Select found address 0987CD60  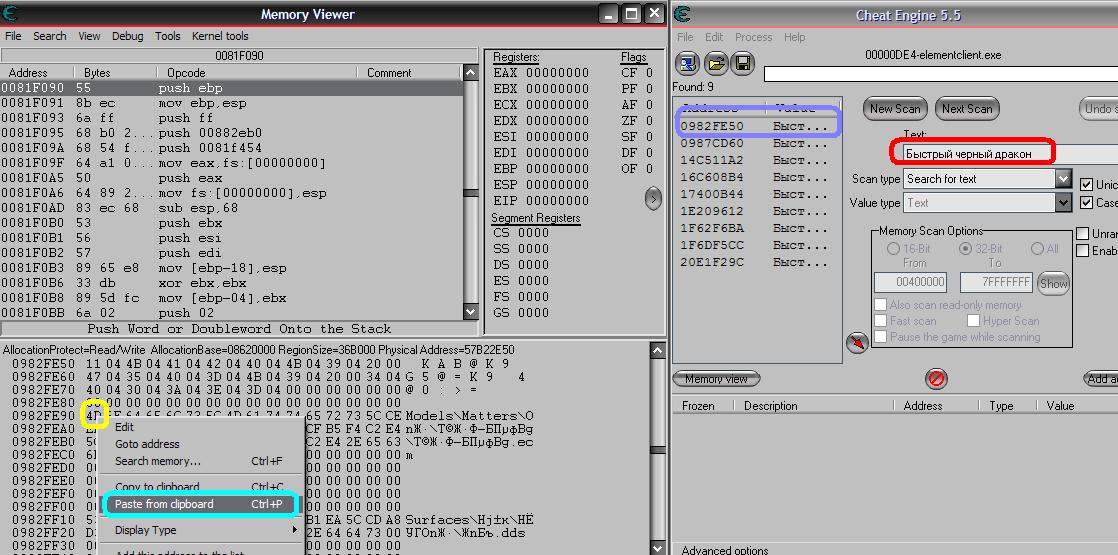tap(757, 143)
